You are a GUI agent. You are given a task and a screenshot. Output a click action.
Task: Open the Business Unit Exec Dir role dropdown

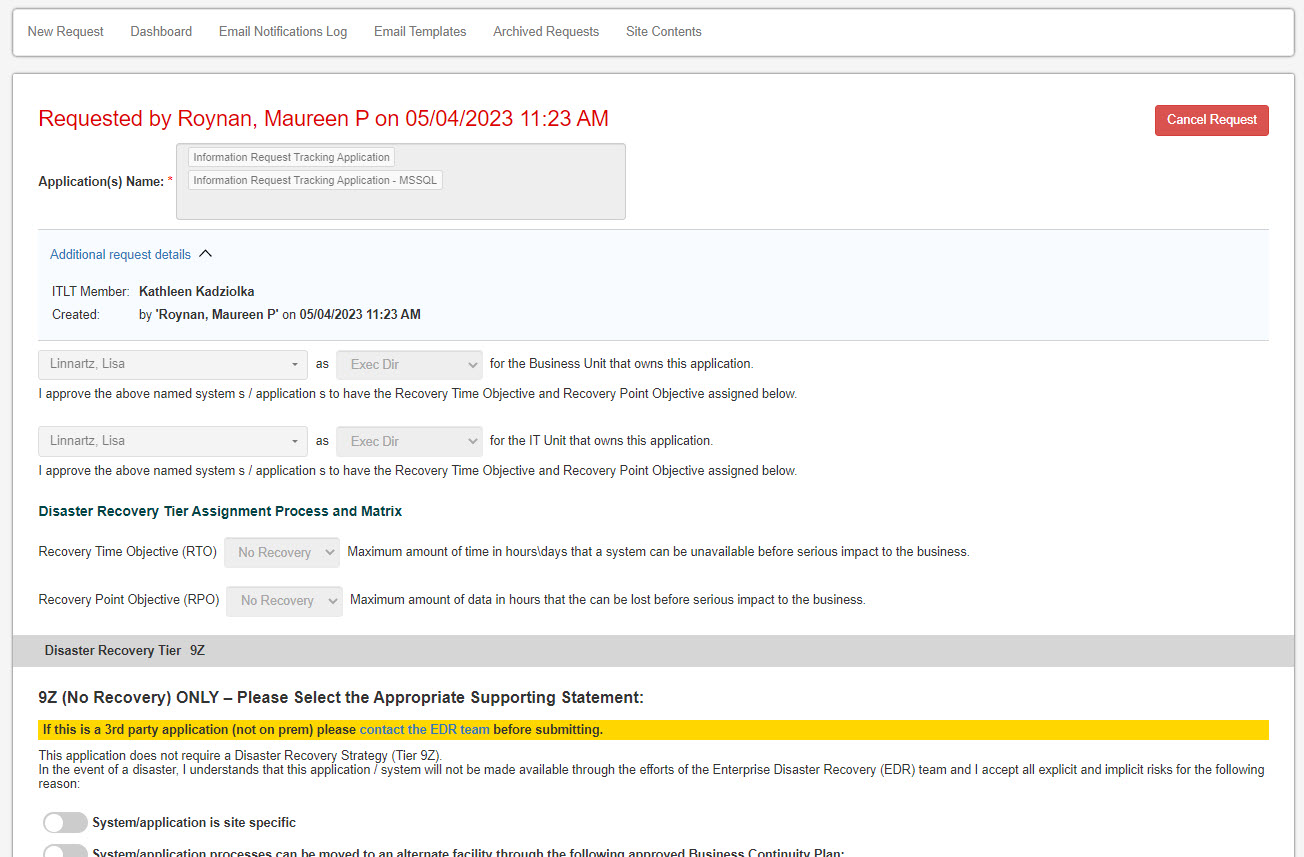409,364
